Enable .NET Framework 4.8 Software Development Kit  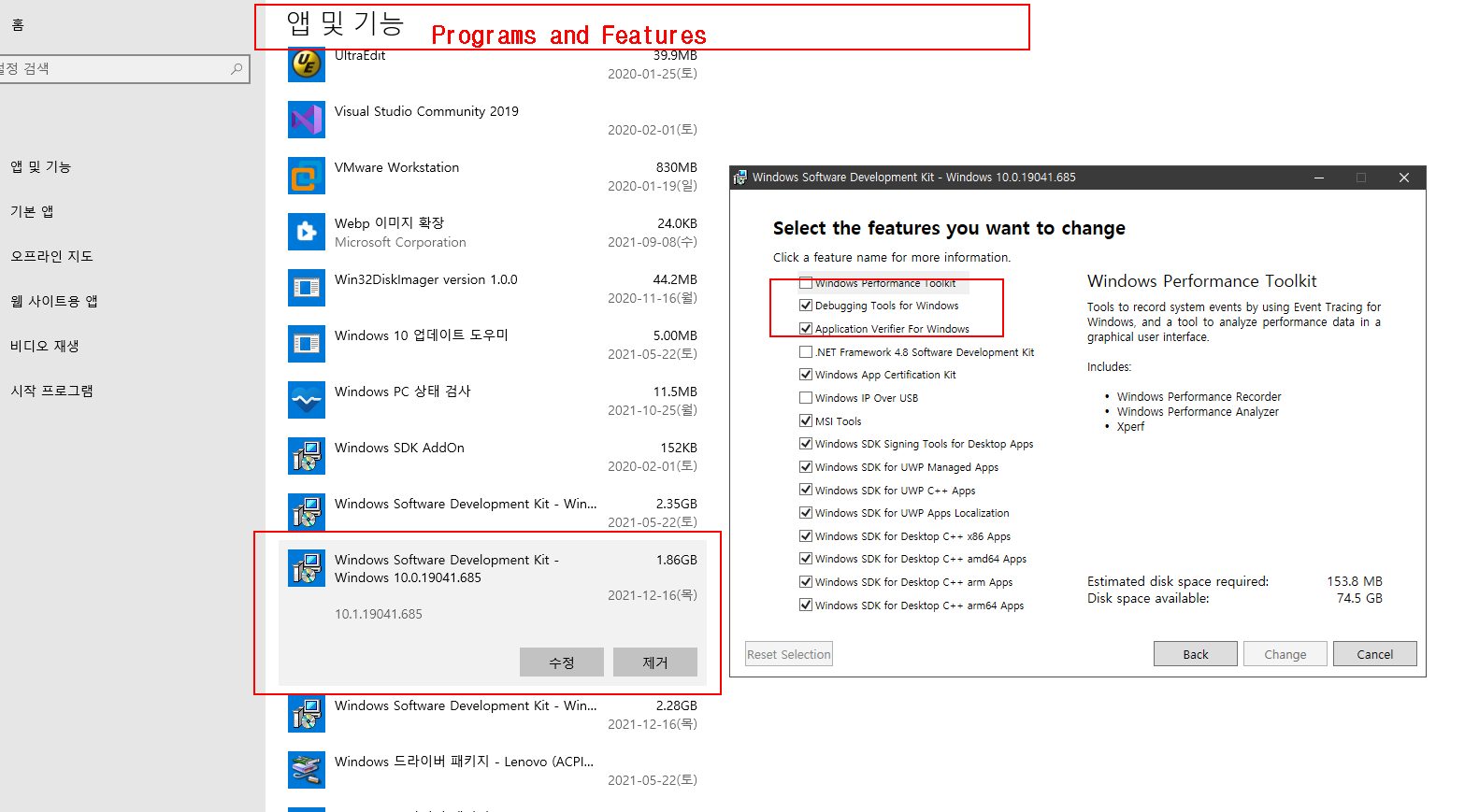tap(806, 352)
